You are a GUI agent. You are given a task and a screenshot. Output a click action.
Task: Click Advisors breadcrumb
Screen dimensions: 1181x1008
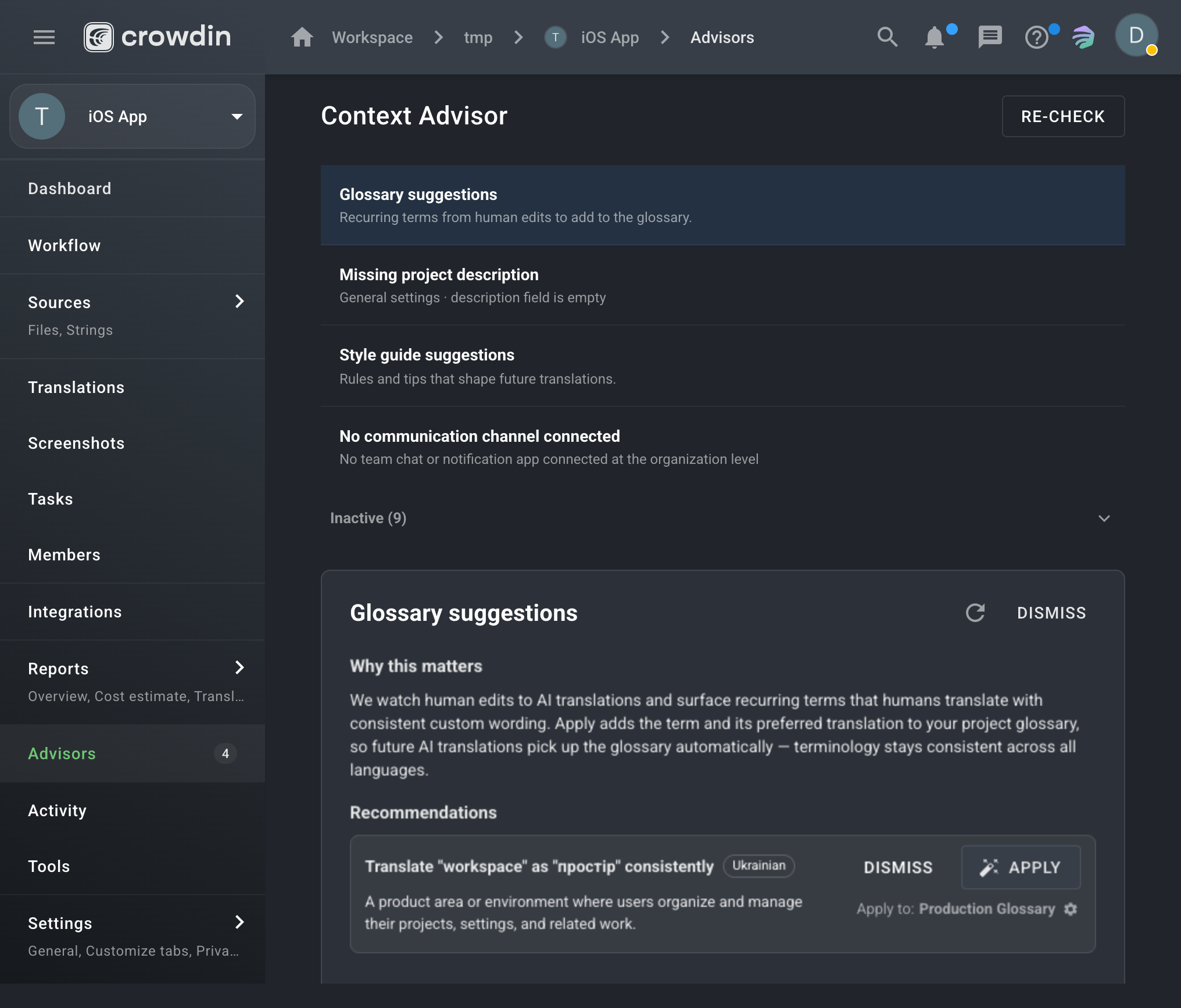coord(722,37)
